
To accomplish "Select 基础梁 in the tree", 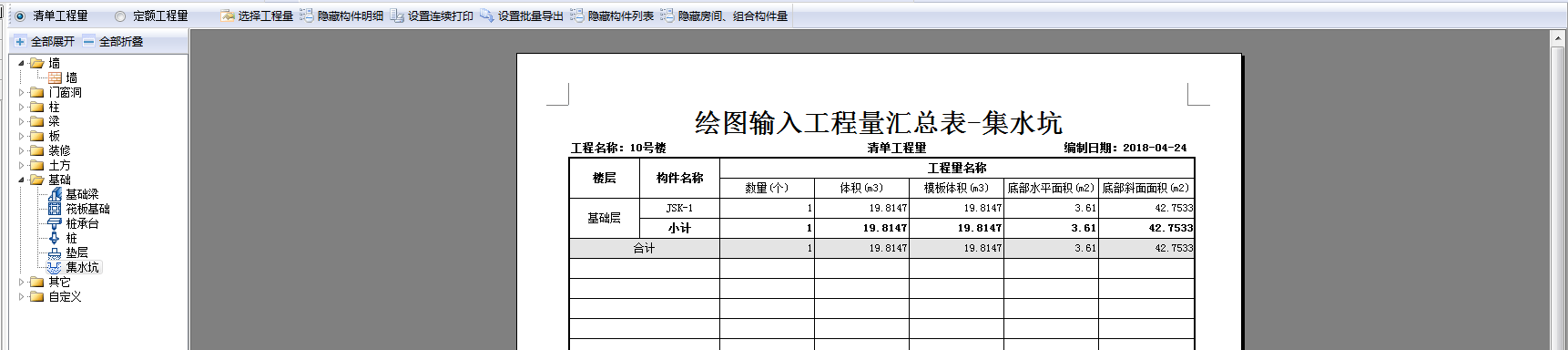I will 82,194.
